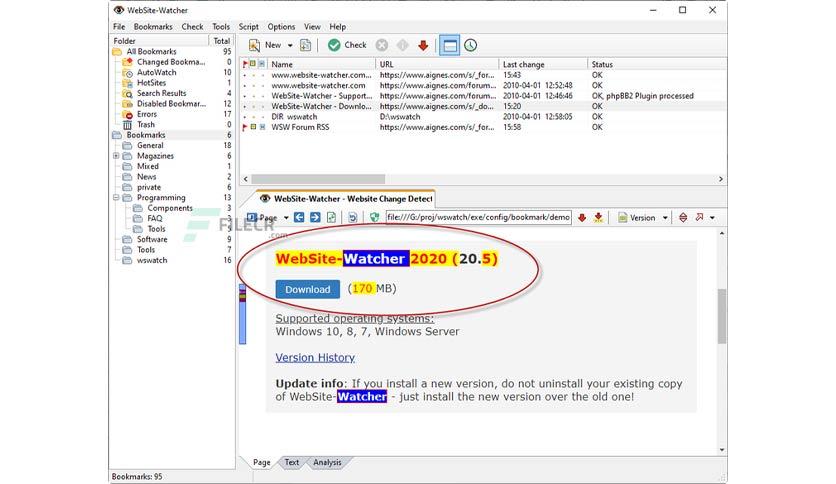This screenshot has width=836, height=484.
Task: Open the File menu
Action: pos(119,27)
